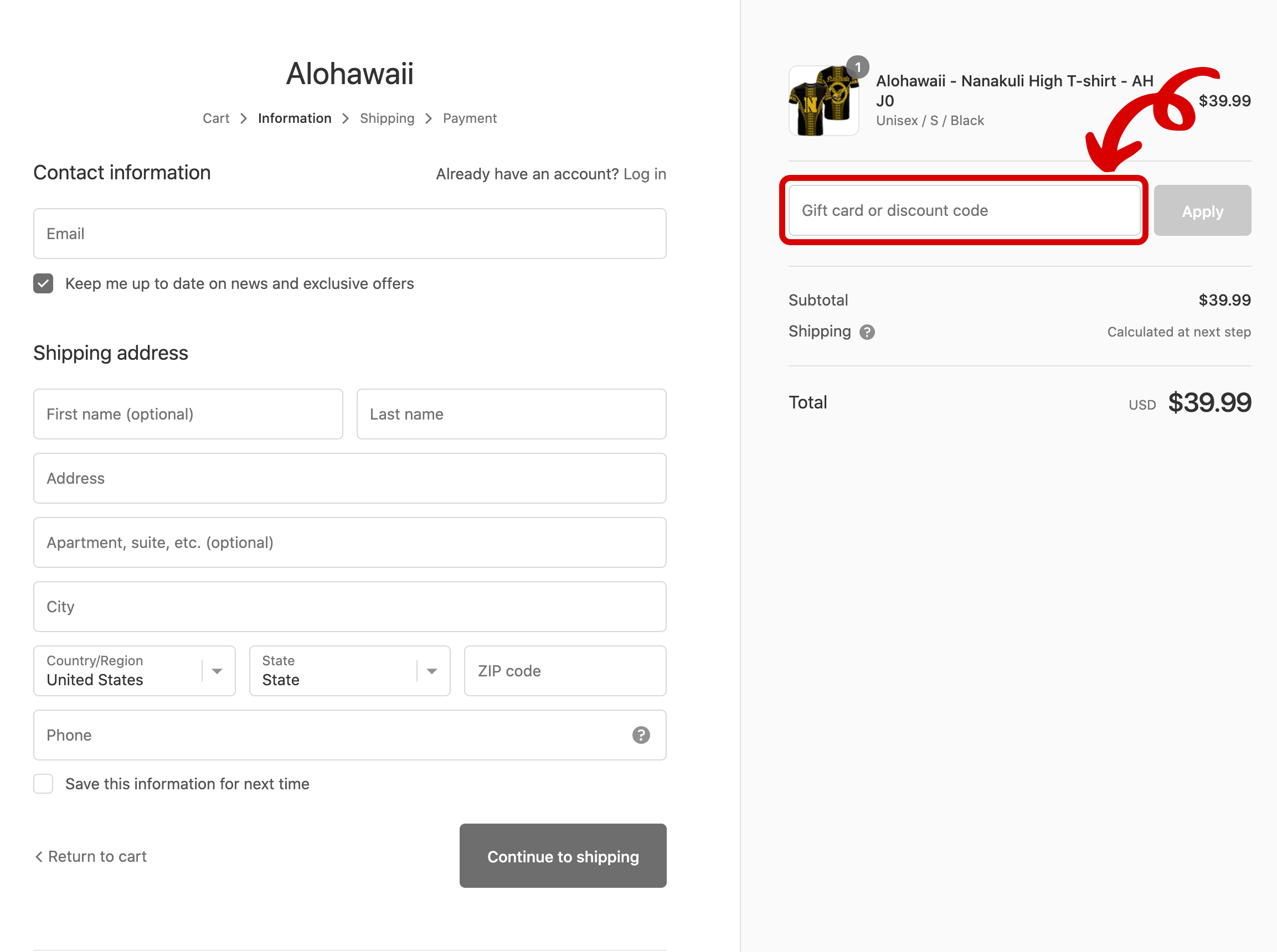Go to Cart breadcrumb
Viewport: 1277px width, 952px height.
click(x=215, y=118)
